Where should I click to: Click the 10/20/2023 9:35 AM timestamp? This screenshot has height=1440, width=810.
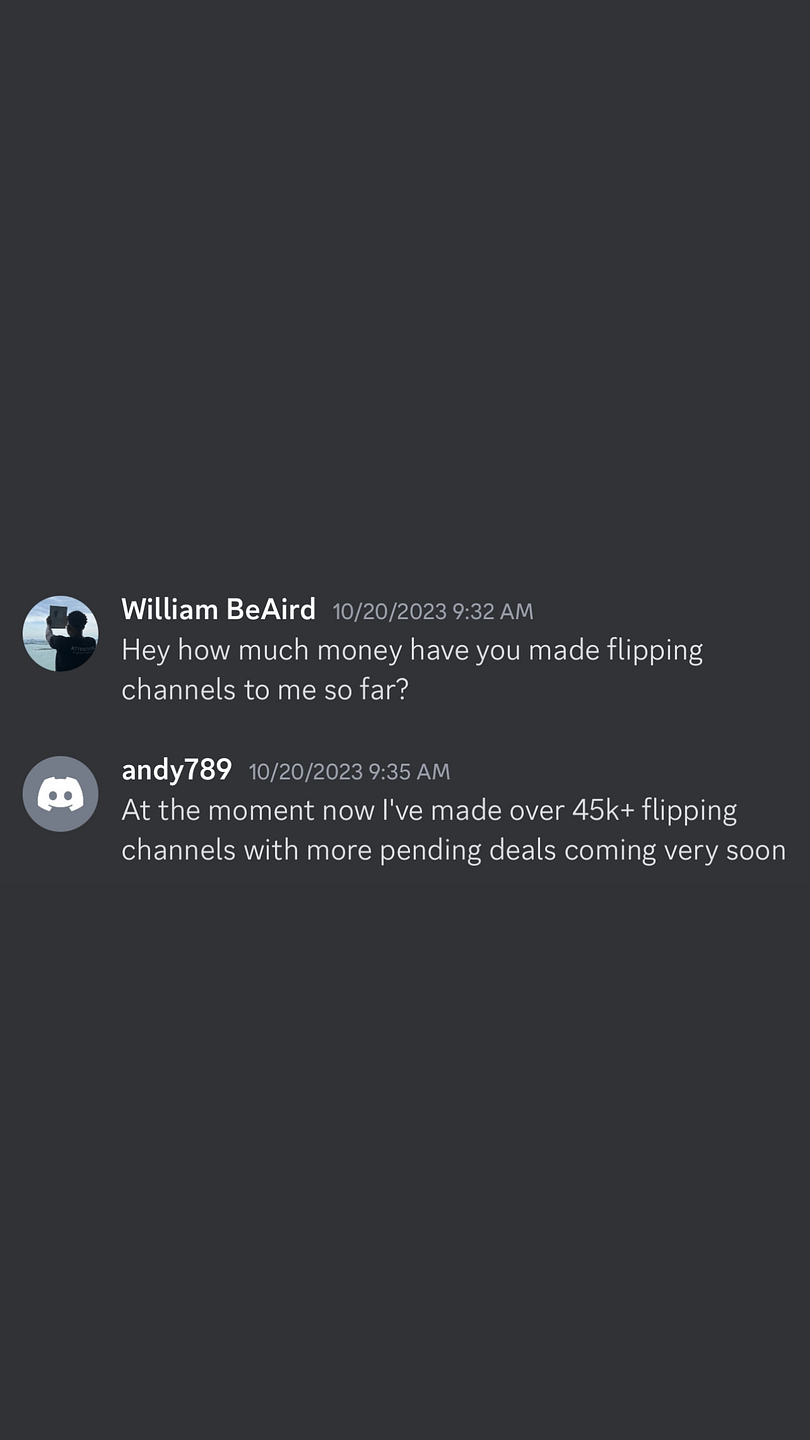[349, 772]
